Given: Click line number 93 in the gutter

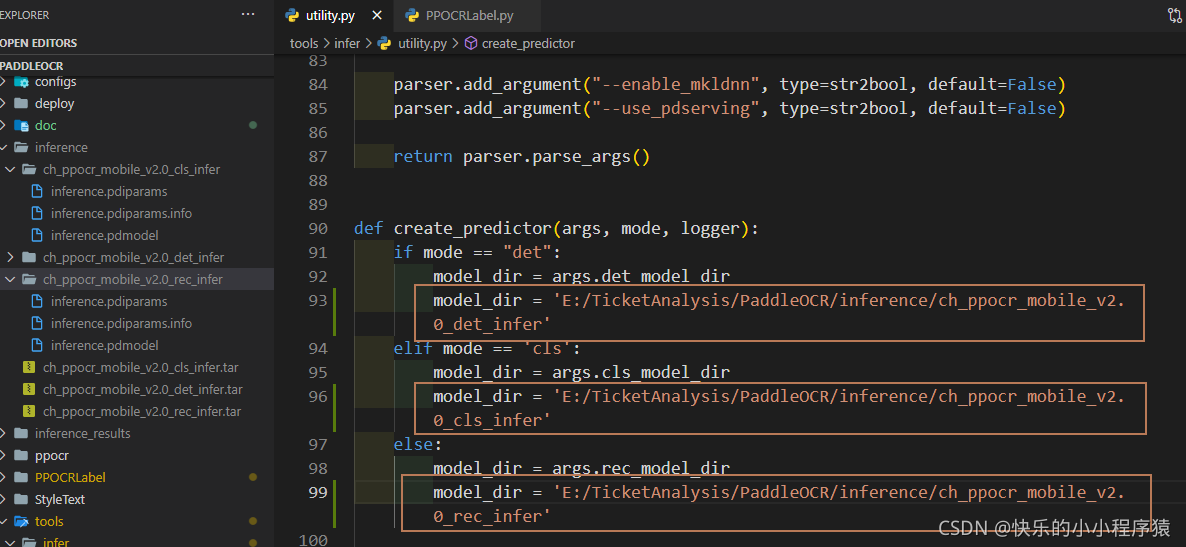Looking at the screenshot, I should (318, 301).
